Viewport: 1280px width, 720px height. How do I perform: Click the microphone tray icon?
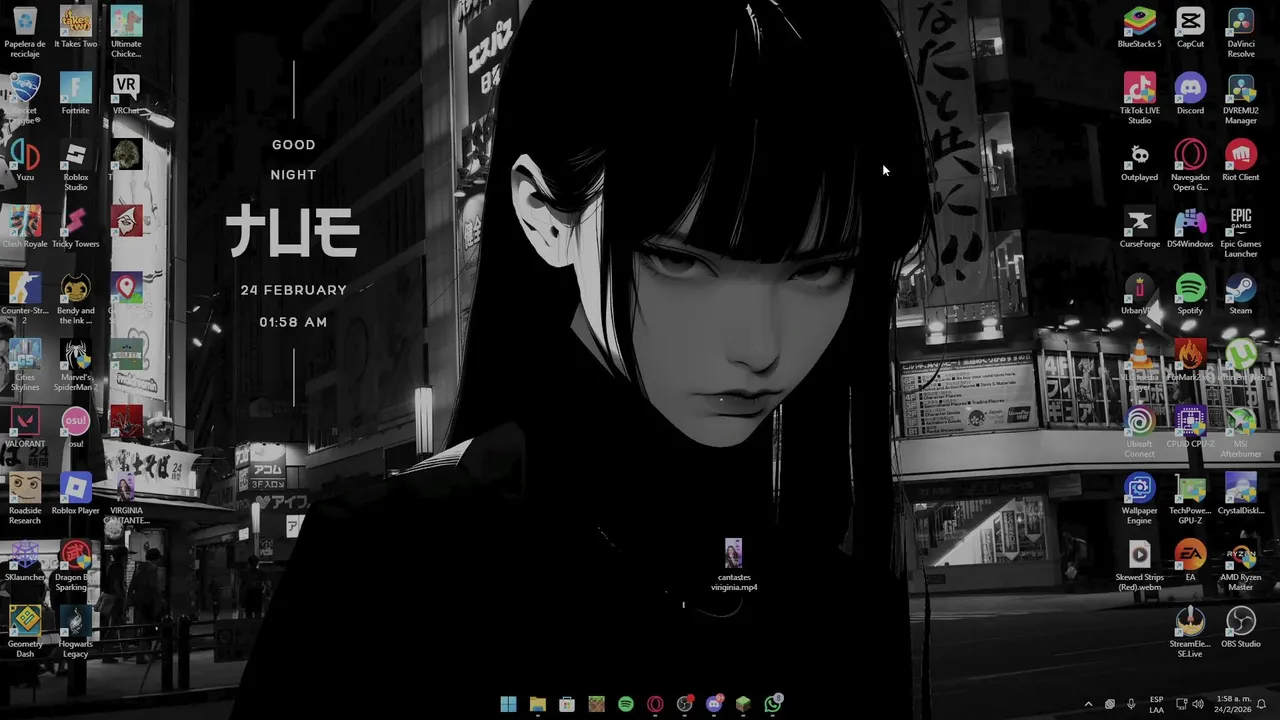pos(1131,704)
